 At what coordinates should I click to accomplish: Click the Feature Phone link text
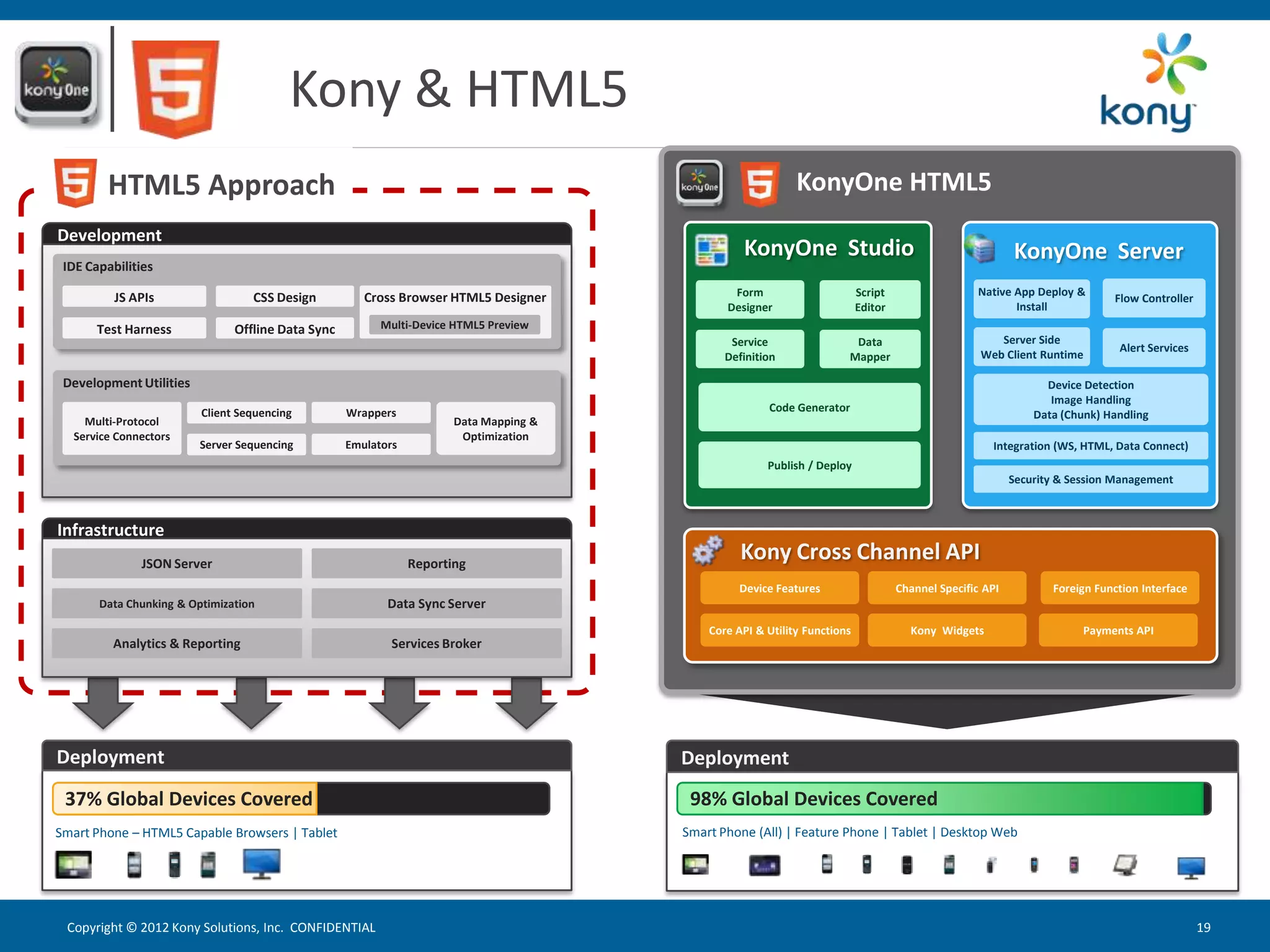836,832
